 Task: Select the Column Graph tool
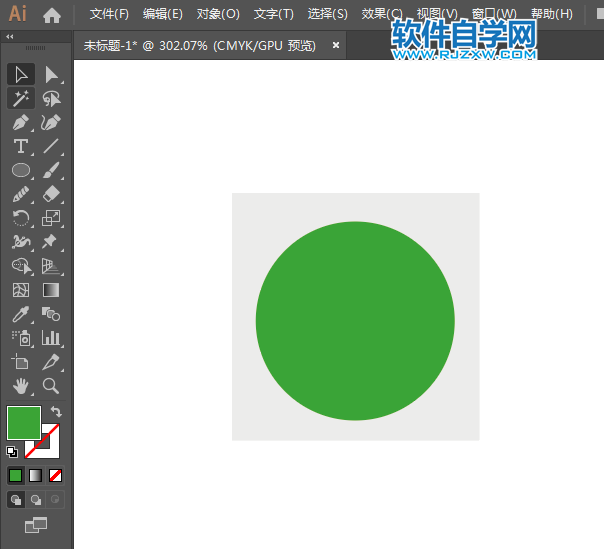click(x=51, y=338)
